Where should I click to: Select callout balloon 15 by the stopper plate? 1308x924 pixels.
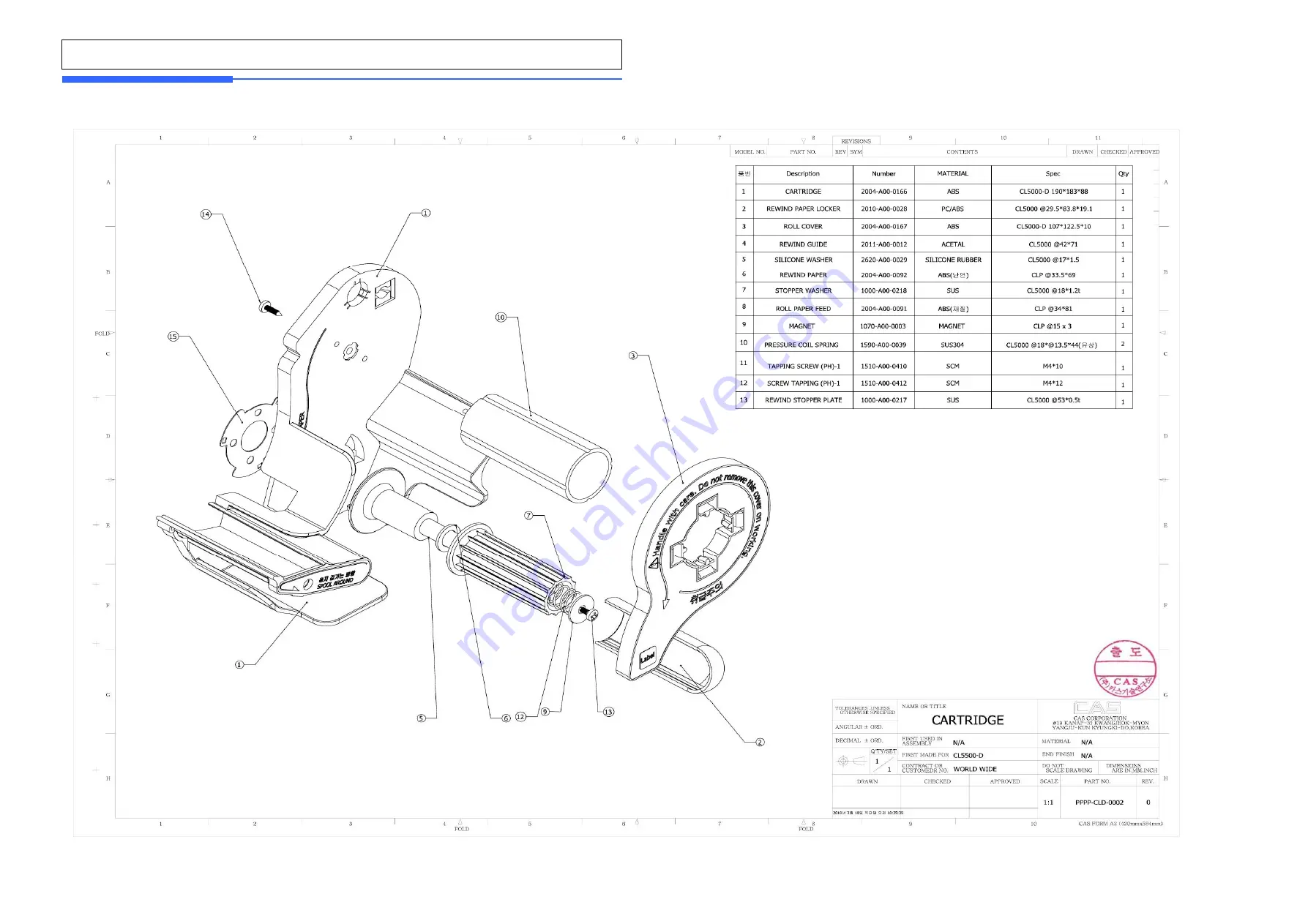click(x=173, y=337)
